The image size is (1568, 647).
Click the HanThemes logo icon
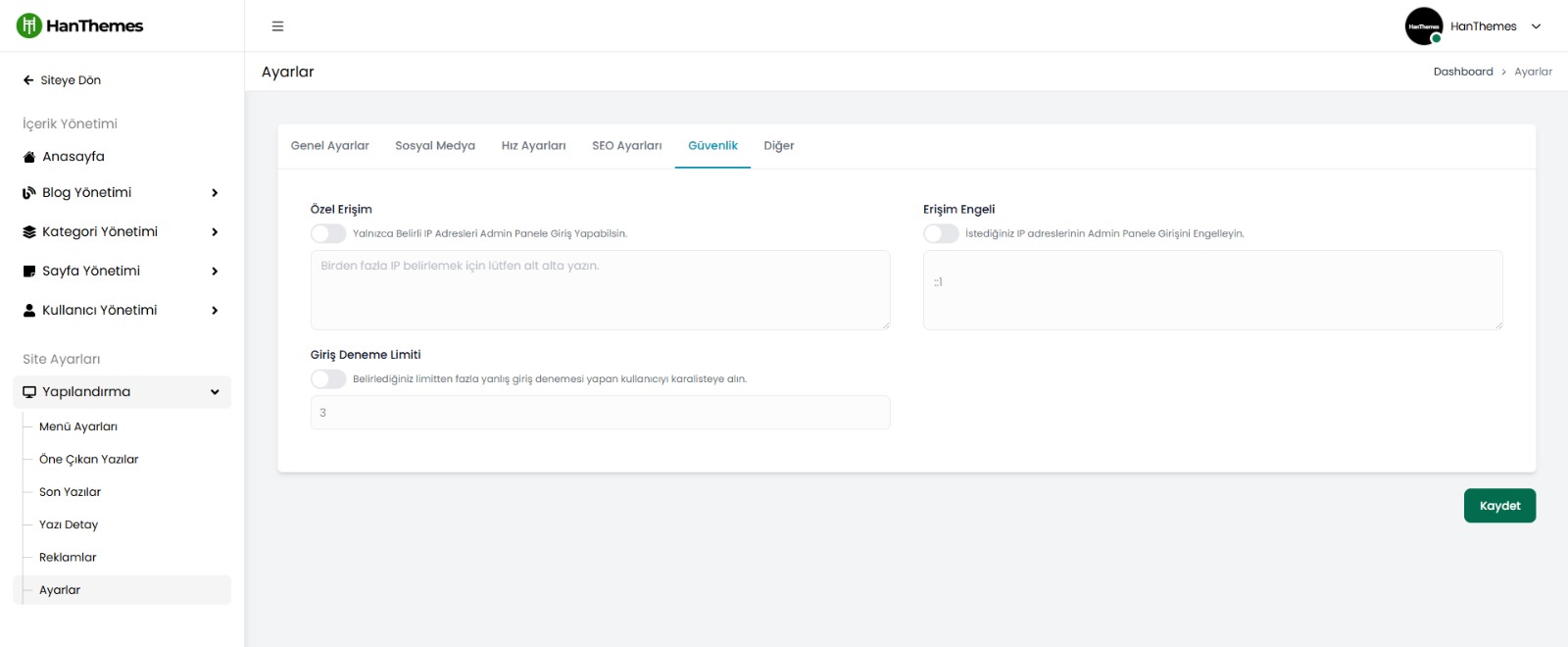pos(29,25)
